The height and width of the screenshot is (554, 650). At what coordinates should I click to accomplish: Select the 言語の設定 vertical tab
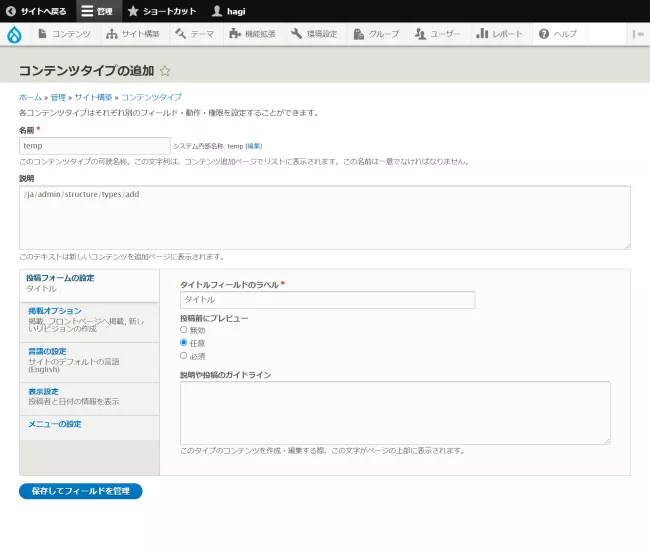pyautogui.click(x=89, y=362)
